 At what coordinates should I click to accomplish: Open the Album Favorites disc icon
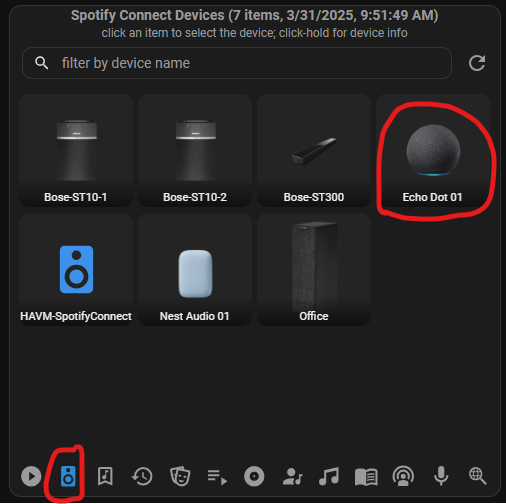tap(254, 476)
